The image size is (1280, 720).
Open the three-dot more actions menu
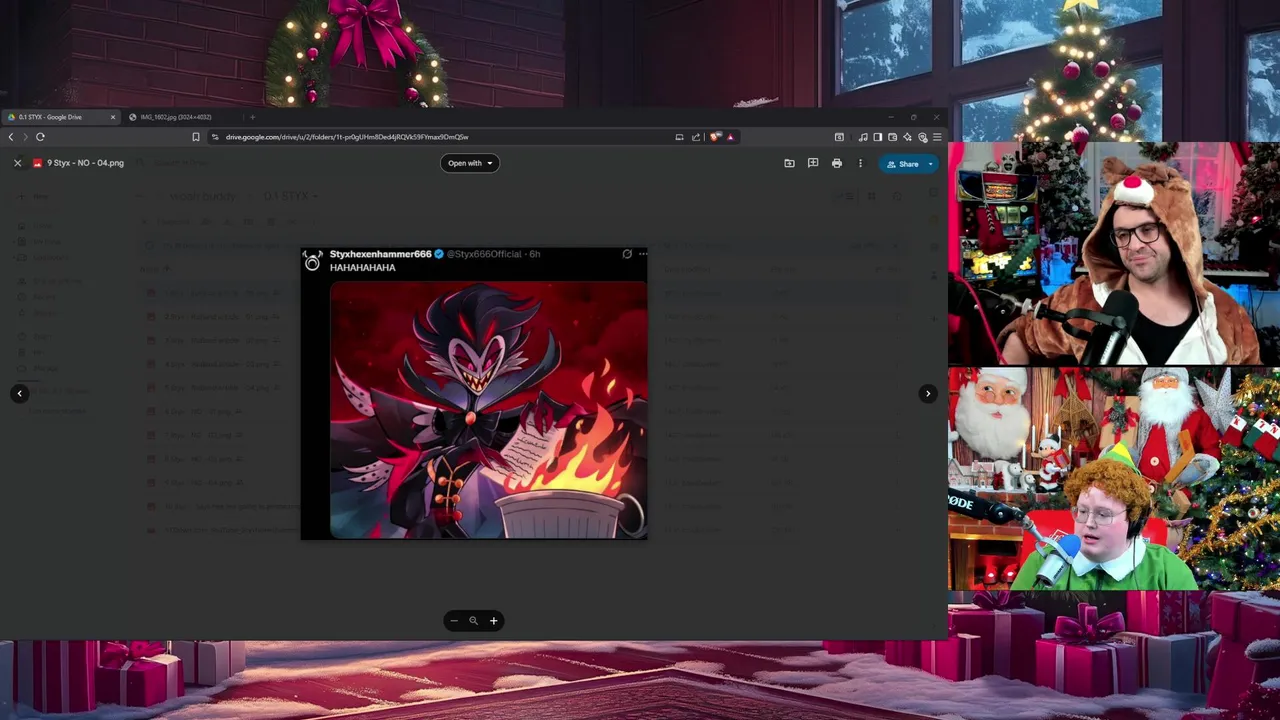[860, 163]
